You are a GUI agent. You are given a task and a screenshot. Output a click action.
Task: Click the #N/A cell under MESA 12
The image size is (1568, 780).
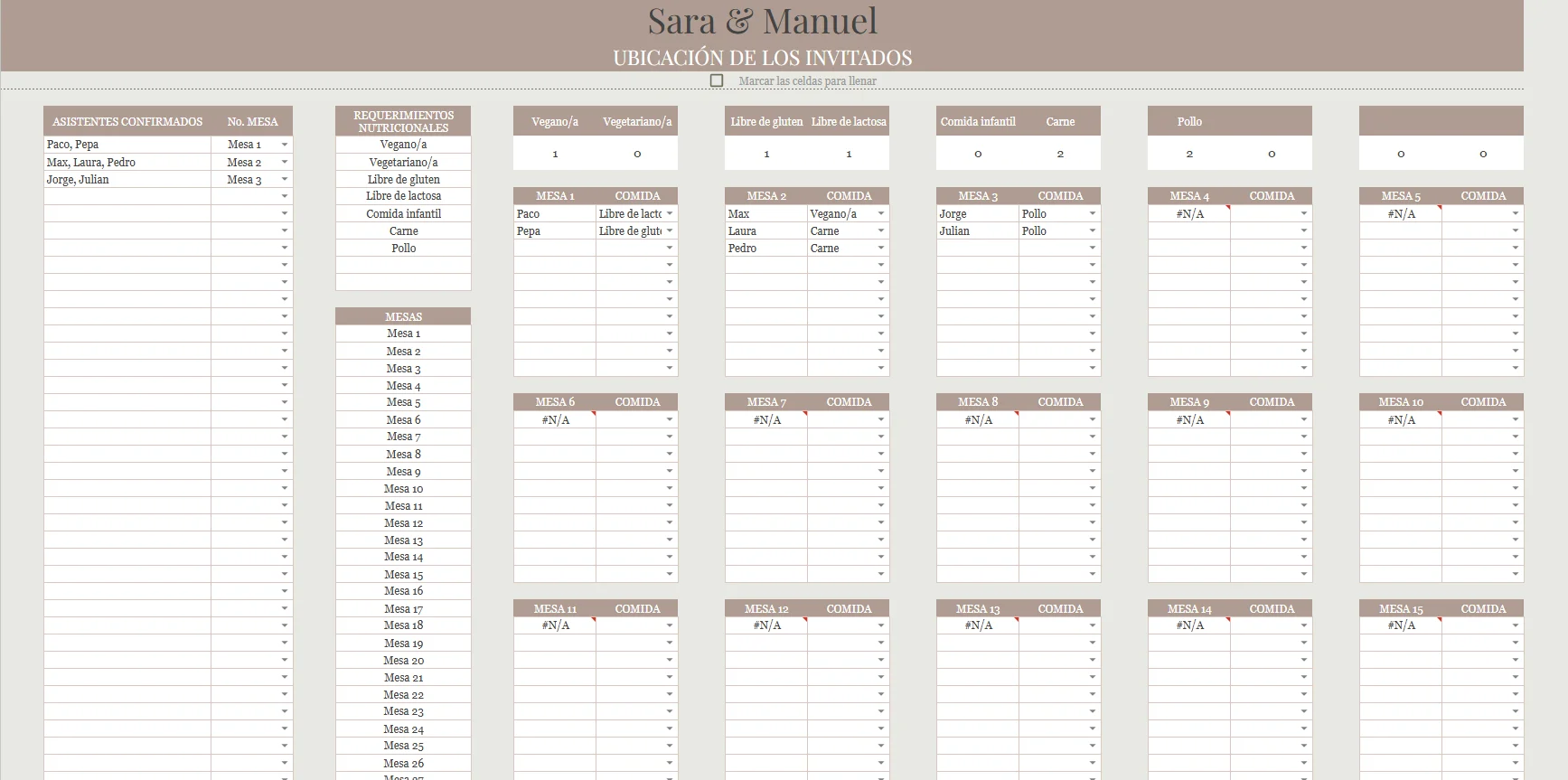pyautogui.click(x=766, y=625)
